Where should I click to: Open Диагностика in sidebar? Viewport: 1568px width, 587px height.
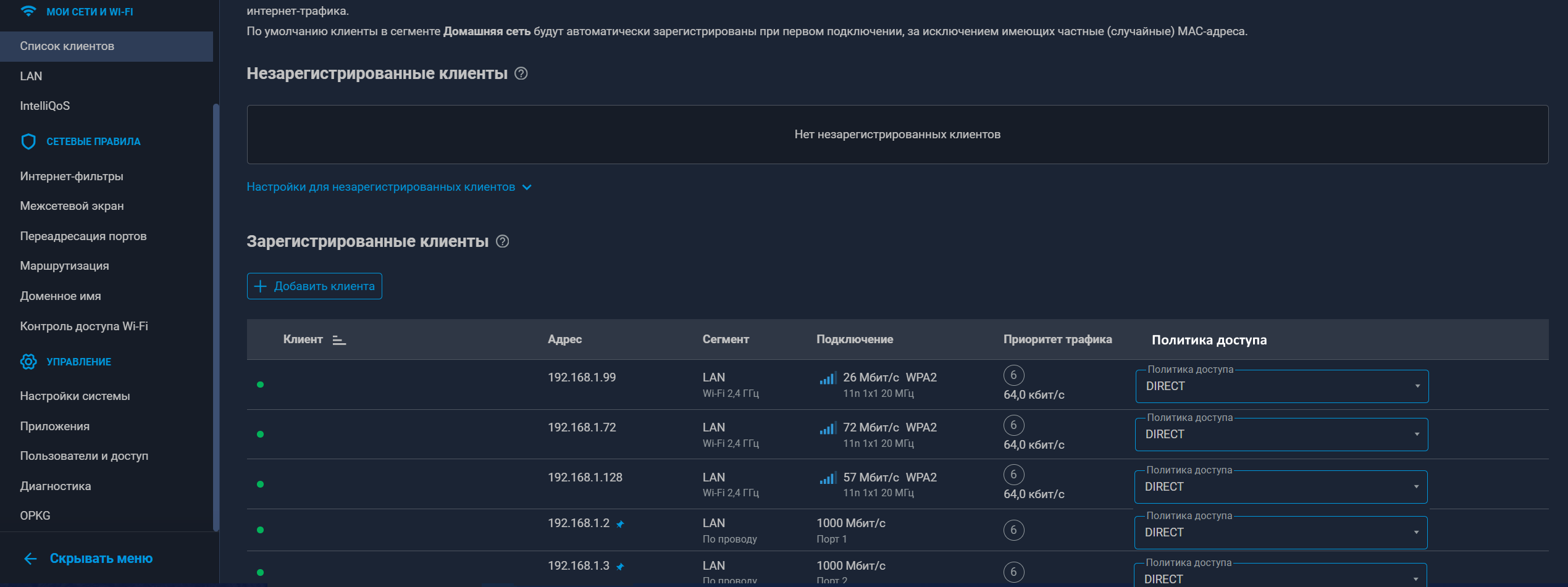(x=55, y=486)
